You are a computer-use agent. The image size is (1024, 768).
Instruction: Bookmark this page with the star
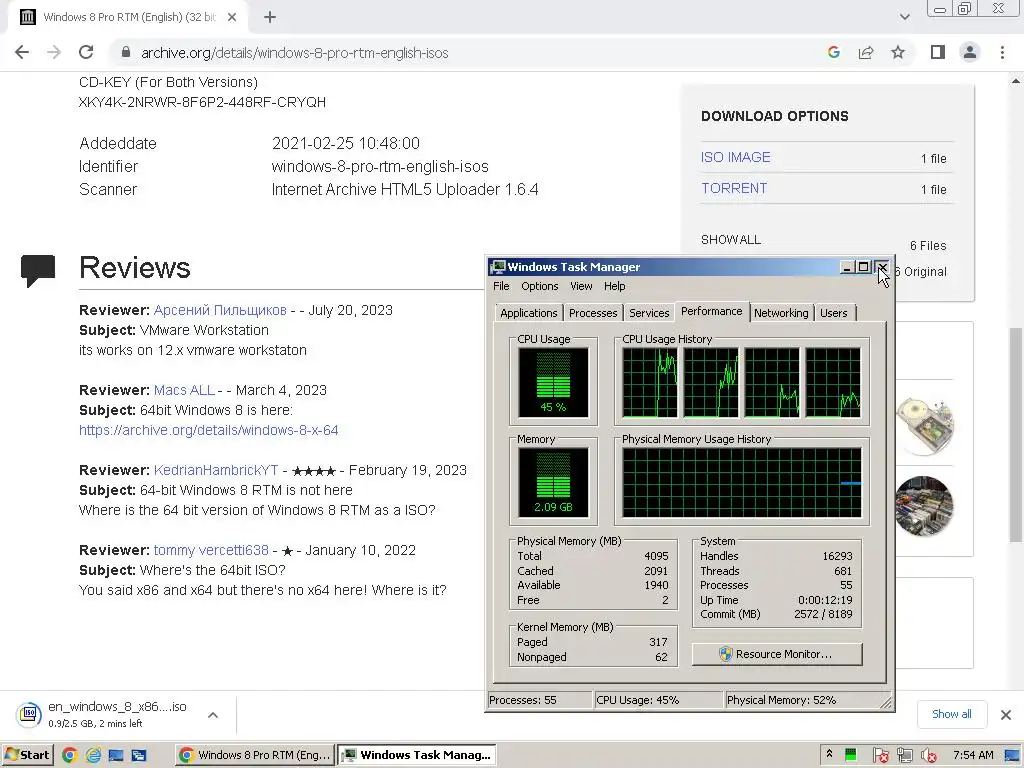898,52
